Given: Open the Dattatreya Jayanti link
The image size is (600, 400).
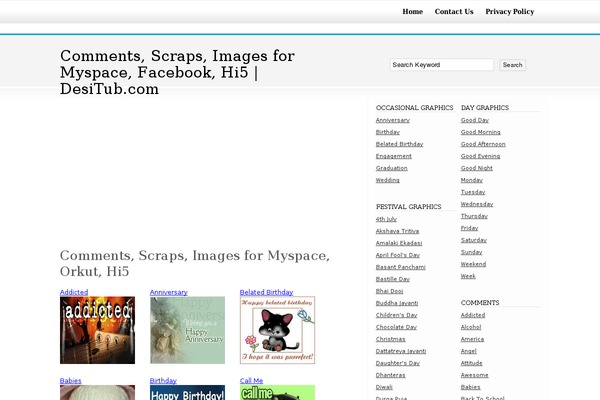Looking at the screenshot, I should coord(401,351).
